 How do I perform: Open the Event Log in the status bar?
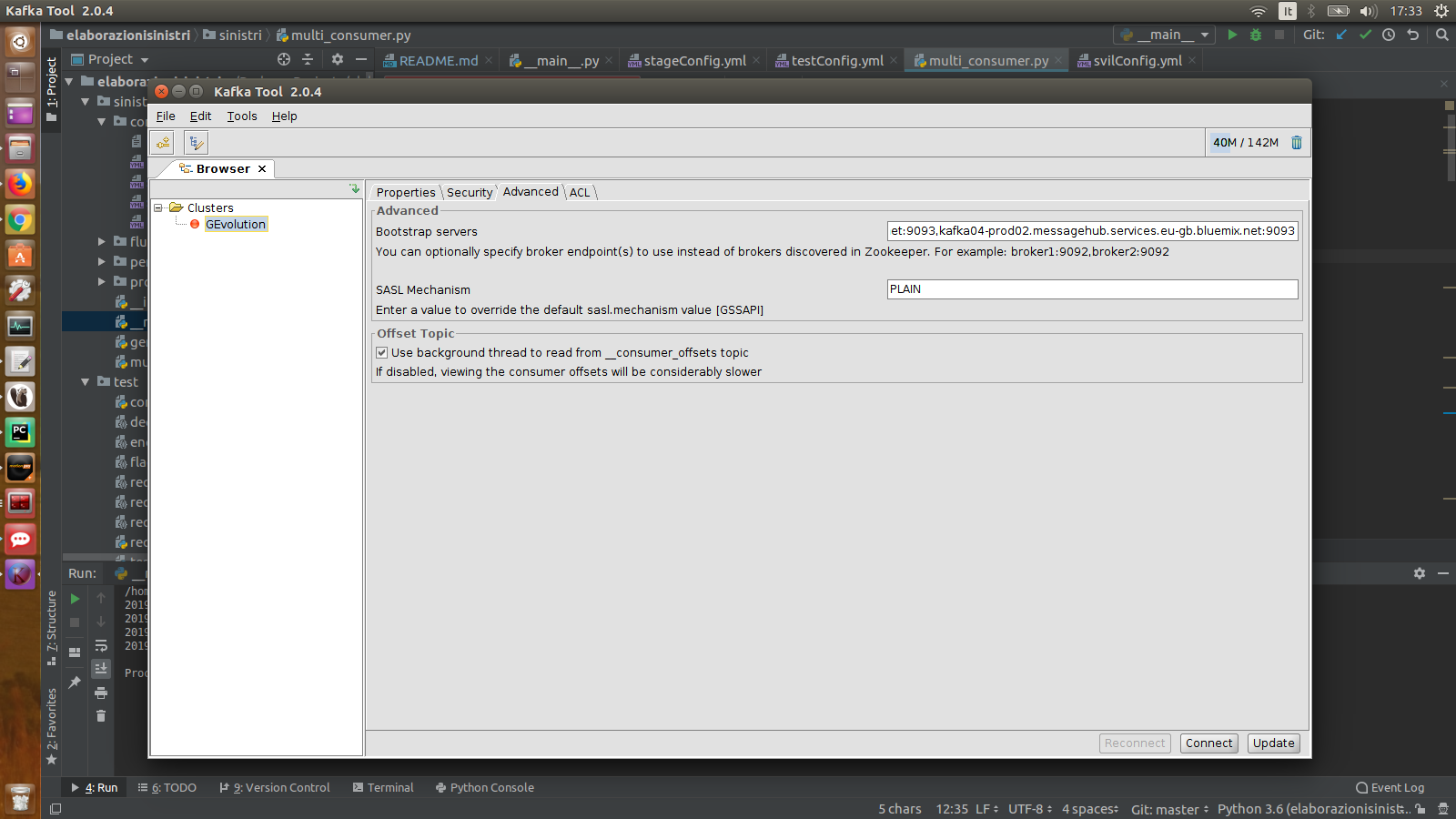[1390, 787]
